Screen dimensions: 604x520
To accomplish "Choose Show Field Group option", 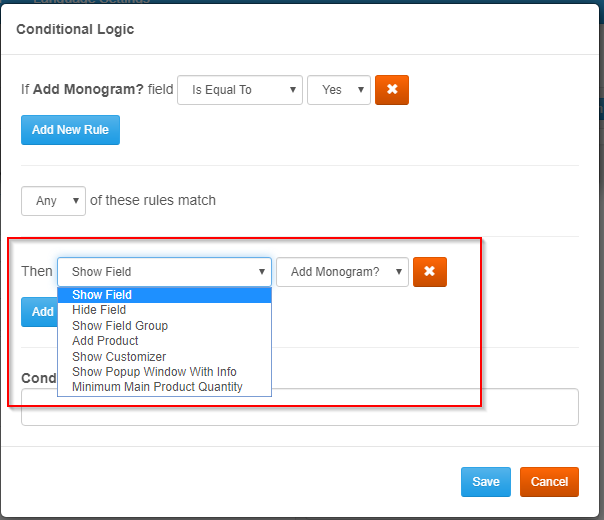I will [x=164, y=326].
